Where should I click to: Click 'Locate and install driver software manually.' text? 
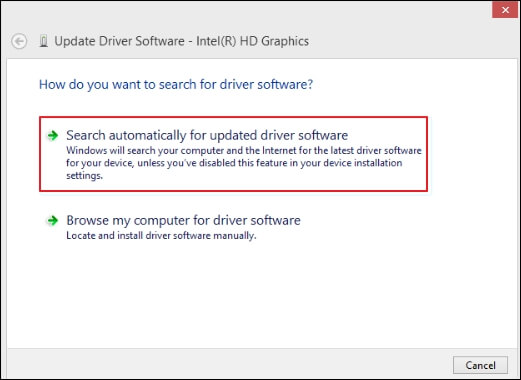pyautogui.click(x=161, y=236)
